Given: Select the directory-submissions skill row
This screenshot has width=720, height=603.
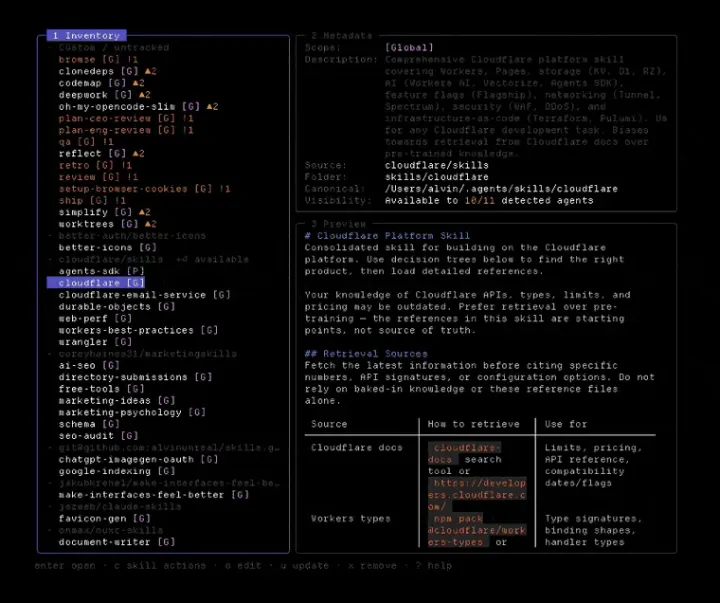Looking at the screenshot, I should pos(135,377).
